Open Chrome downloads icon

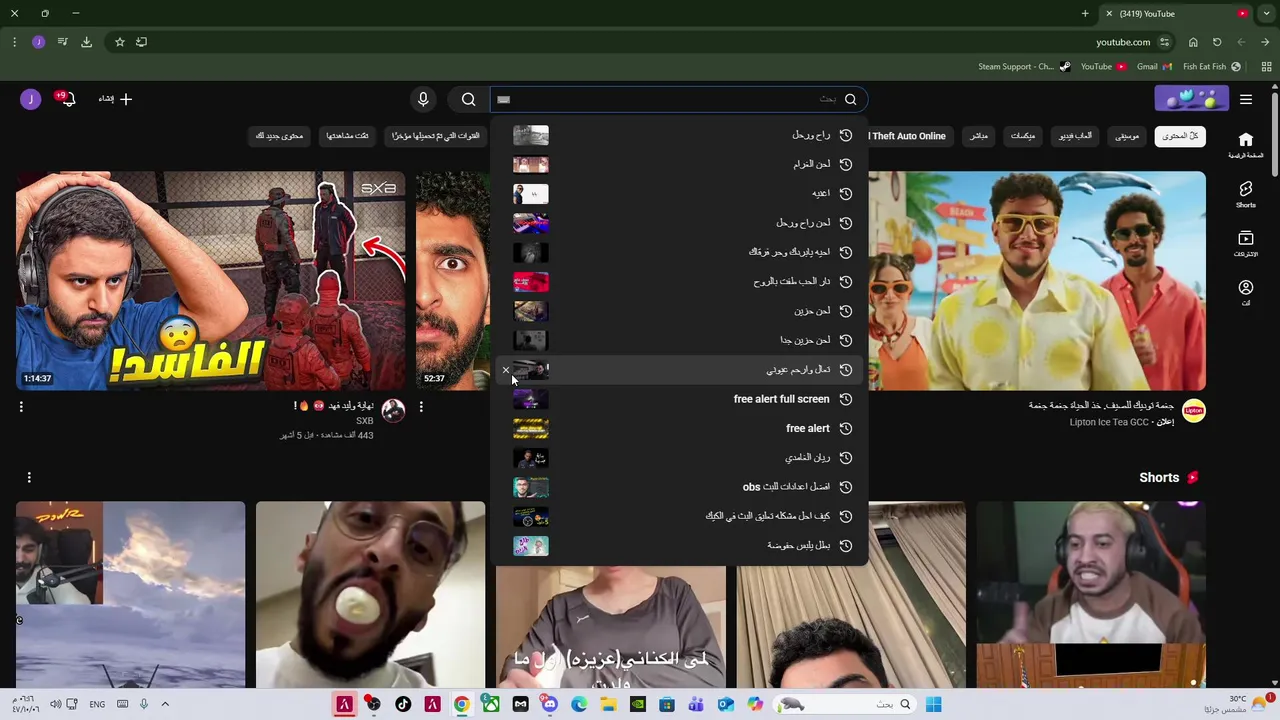point(86,42)
